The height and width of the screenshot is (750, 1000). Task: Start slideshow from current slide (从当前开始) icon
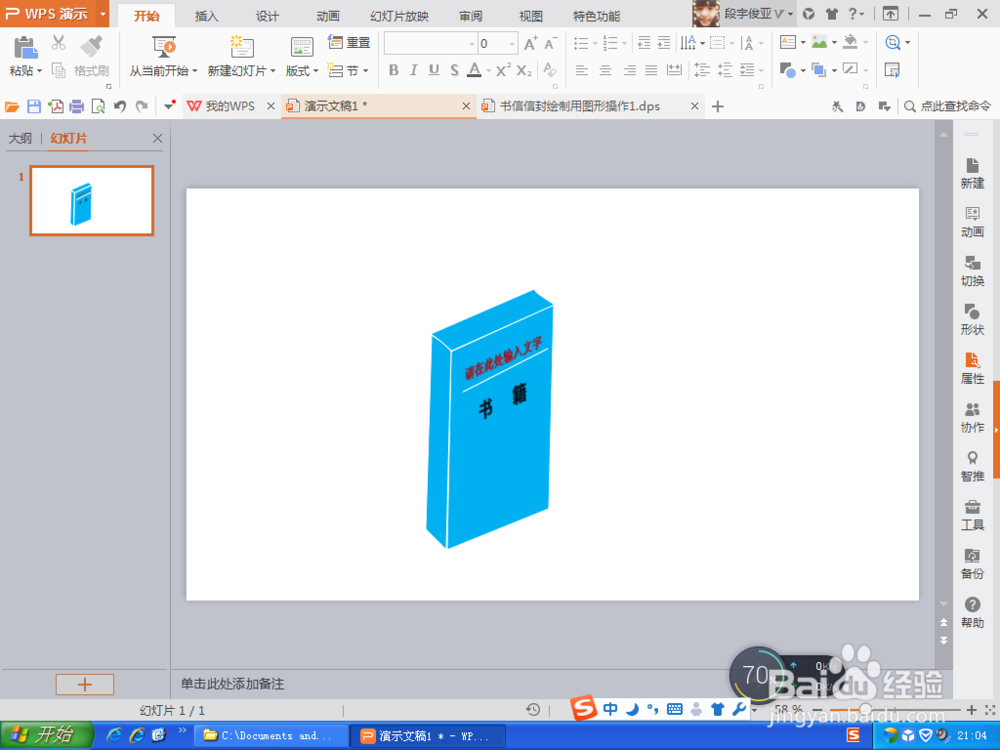coord(164,47)
